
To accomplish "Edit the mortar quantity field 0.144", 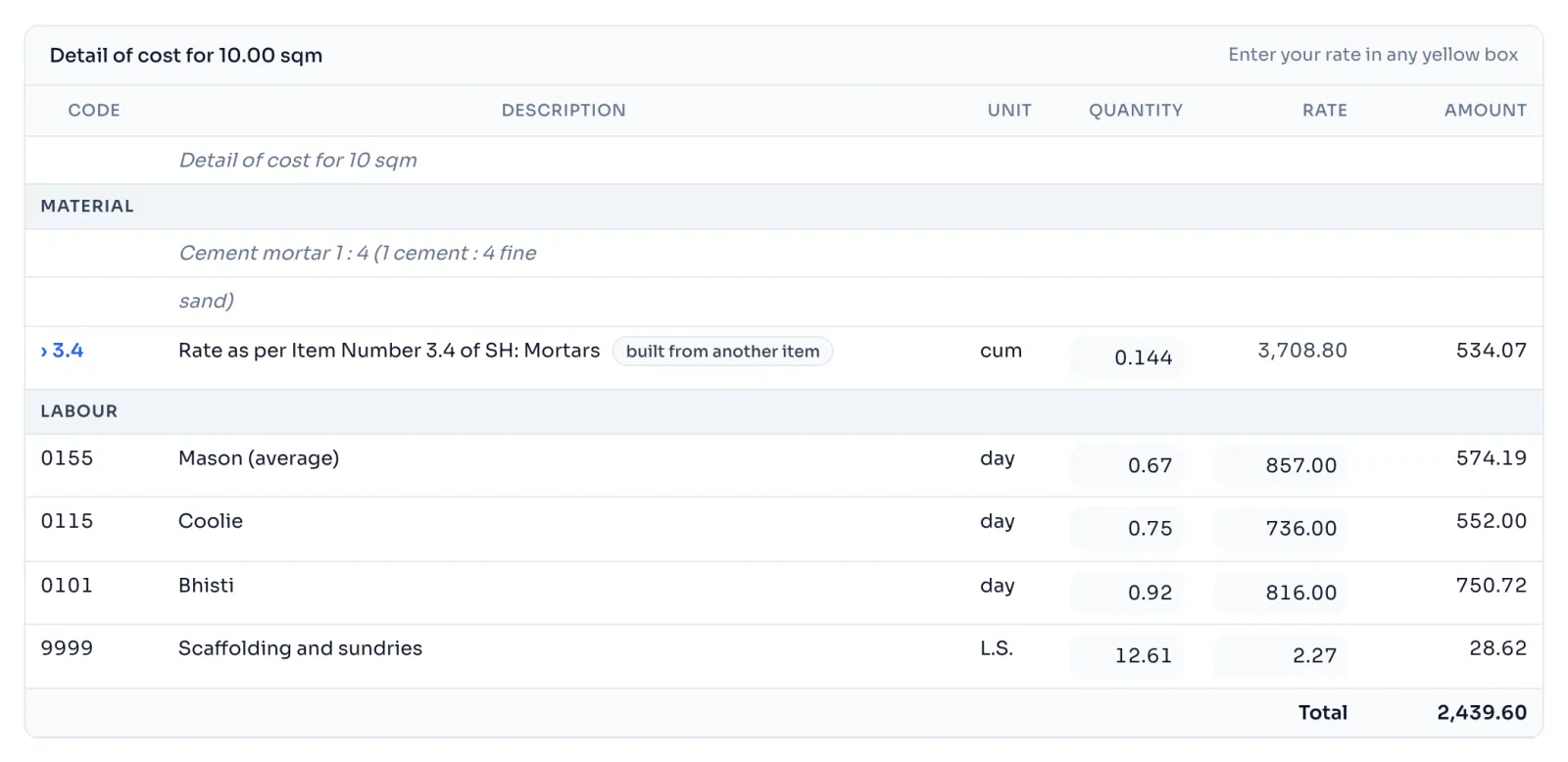I will click(1126, 357).
